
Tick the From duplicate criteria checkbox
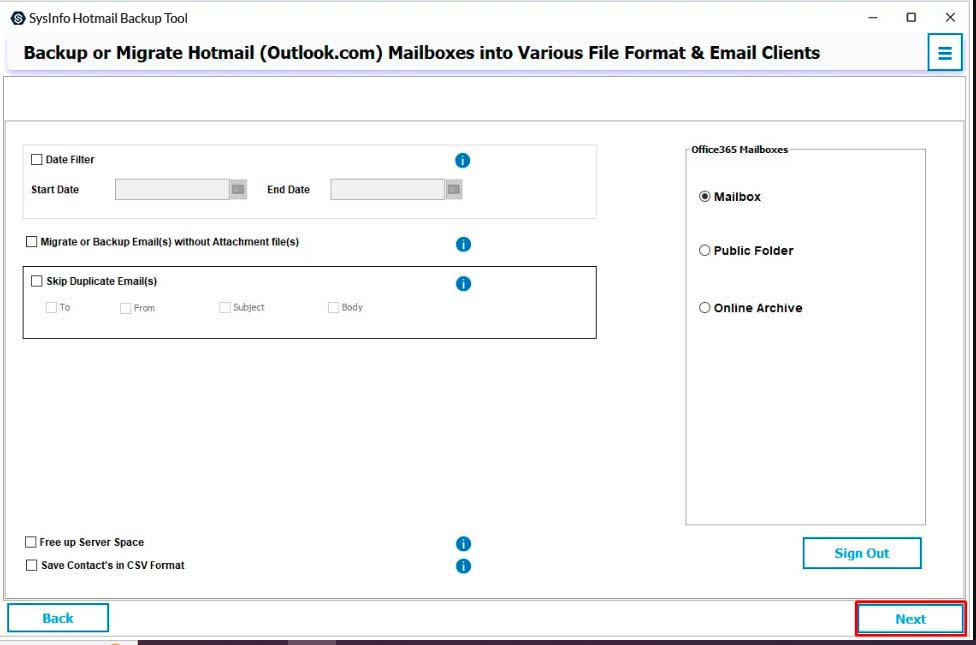tap(126, 308)
